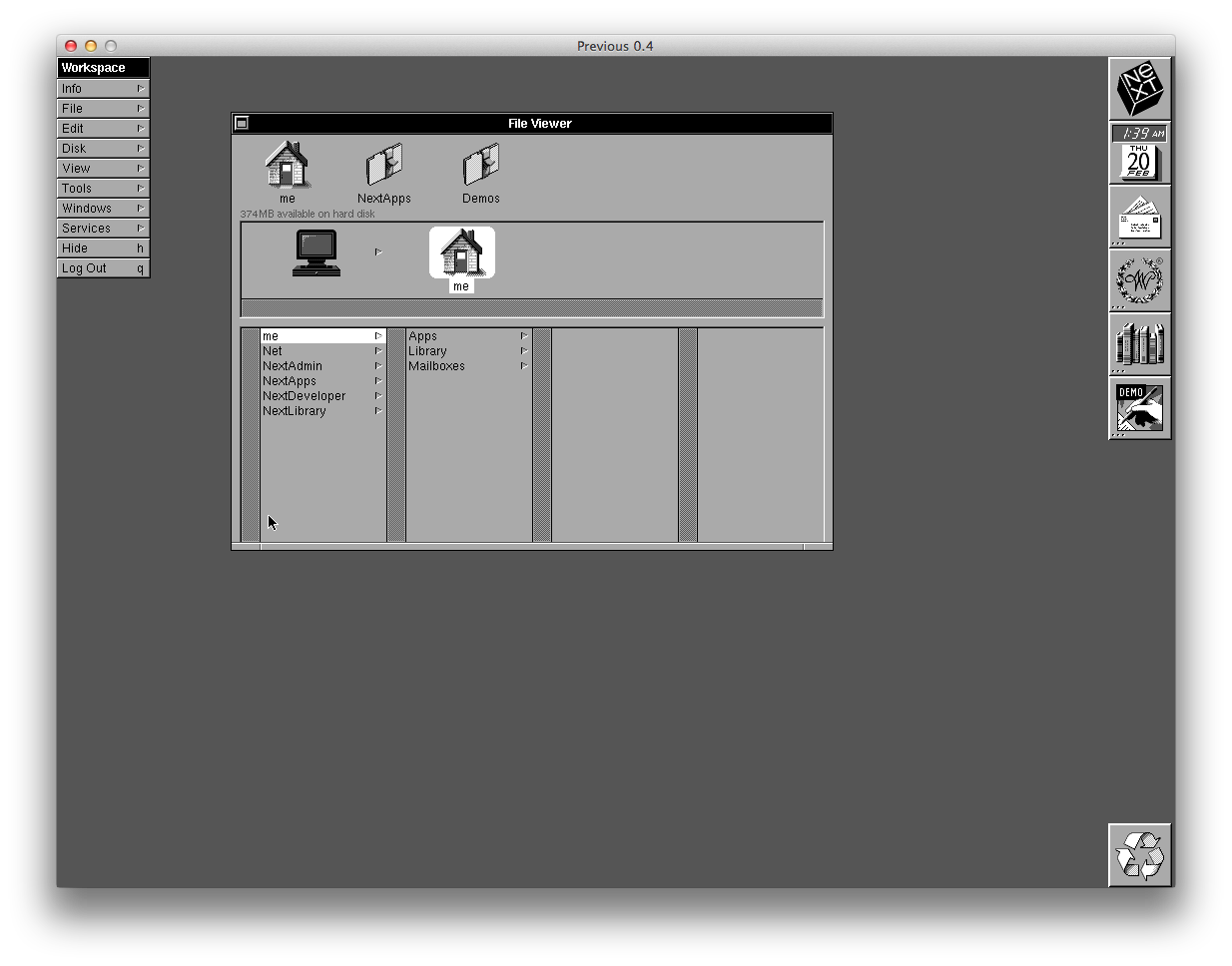Viewport: 1232px width, 966px height.
Task: Open the Edit menu
Action: [x=103, y=128]
